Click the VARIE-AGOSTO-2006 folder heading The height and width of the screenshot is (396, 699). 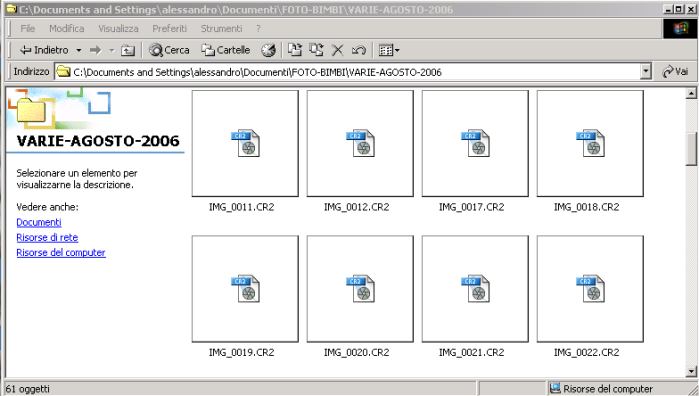(98, 141)
